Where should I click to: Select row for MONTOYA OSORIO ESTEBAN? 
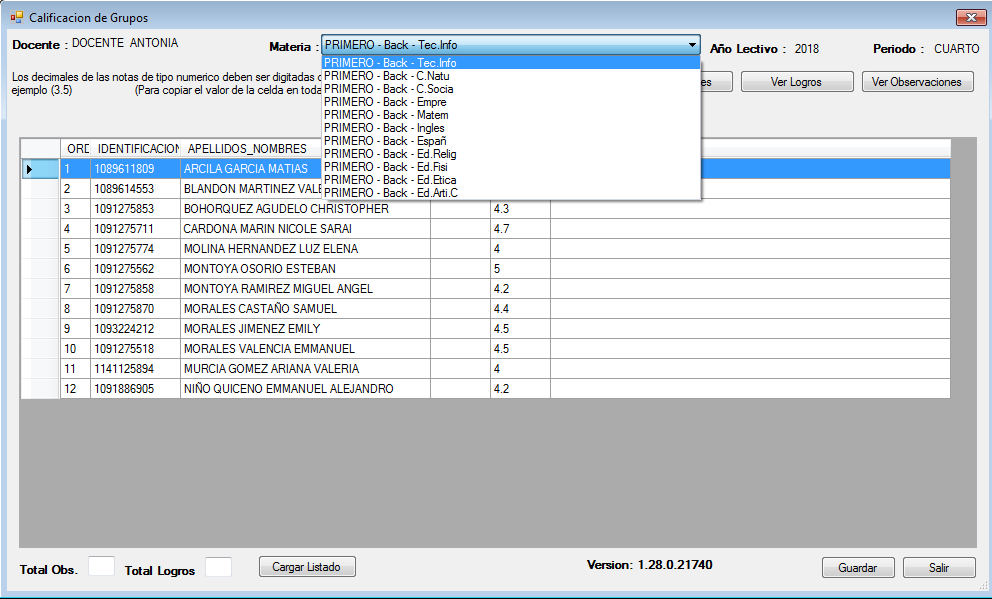pos(260,269)
